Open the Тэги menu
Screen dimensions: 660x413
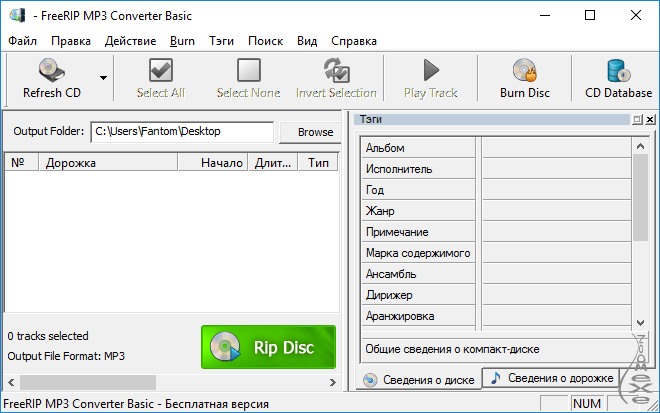221,41
